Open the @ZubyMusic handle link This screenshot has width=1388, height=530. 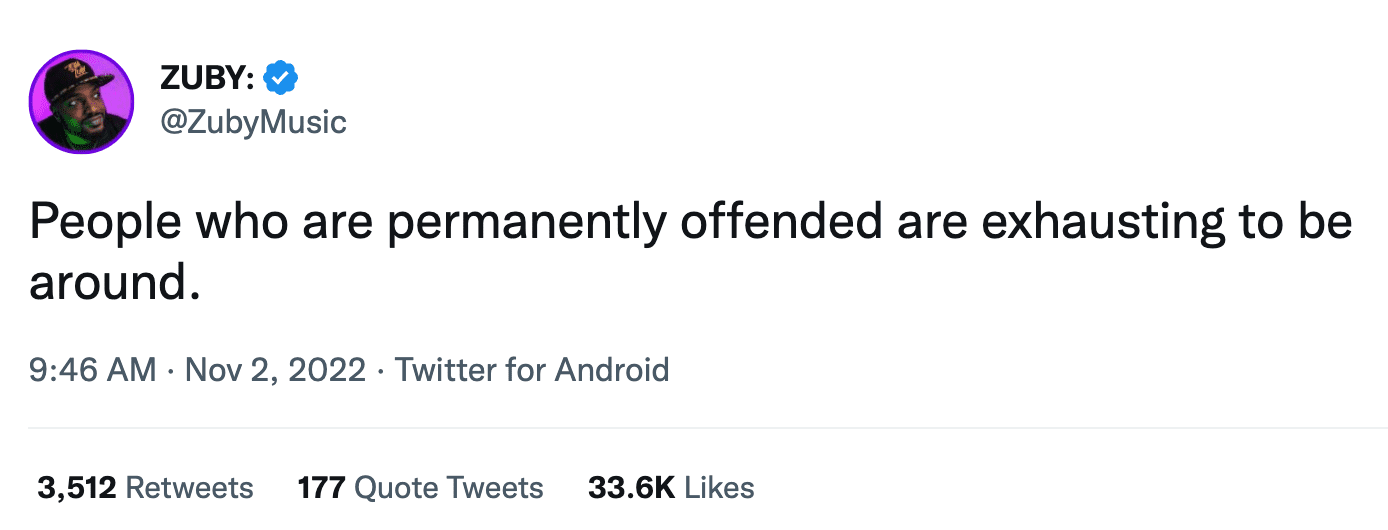(253, 122)
